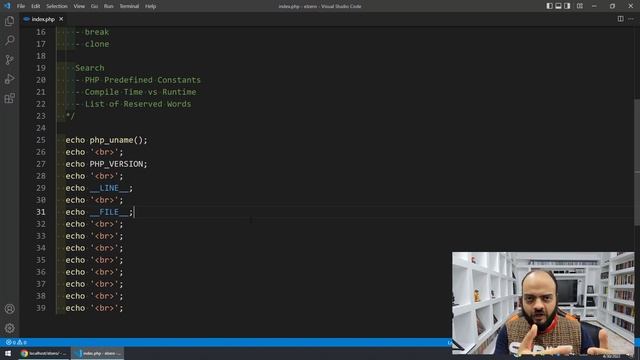
Task: Open the Source Control view
Action: pos(9,60)
